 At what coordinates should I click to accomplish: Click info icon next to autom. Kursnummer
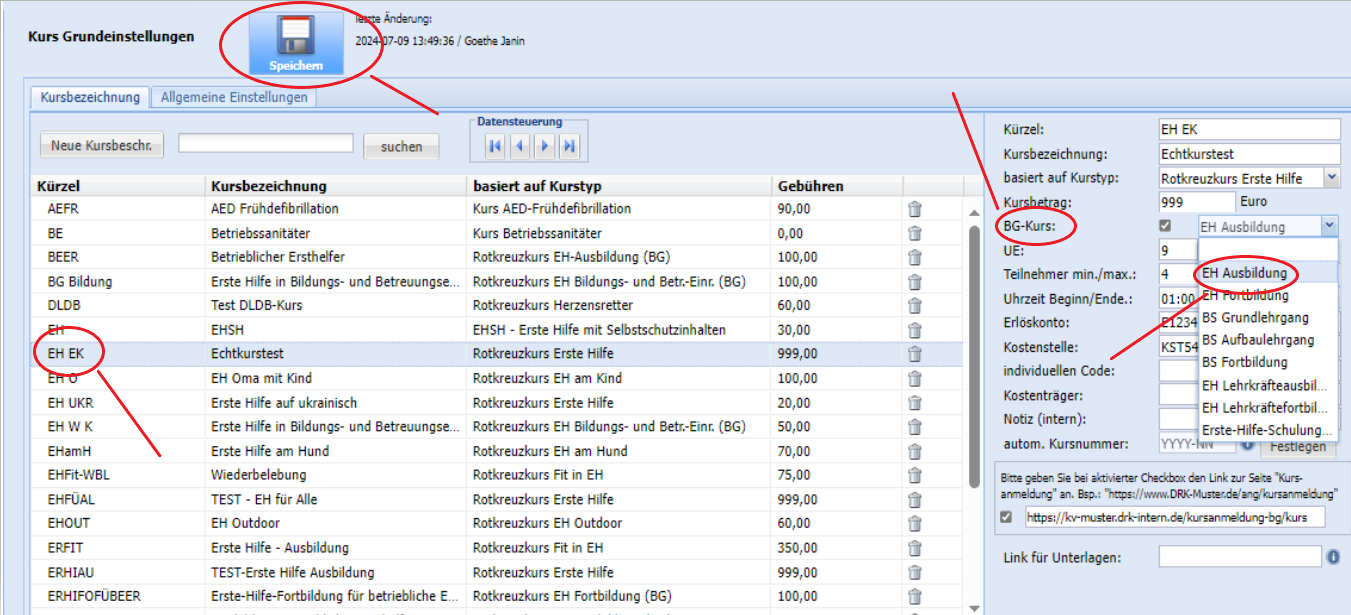pos(1247,443)
